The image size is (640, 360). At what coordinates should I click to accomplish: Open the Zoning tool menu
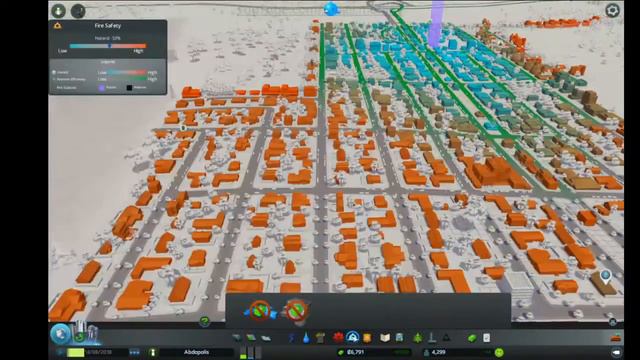tap(251, 338)
